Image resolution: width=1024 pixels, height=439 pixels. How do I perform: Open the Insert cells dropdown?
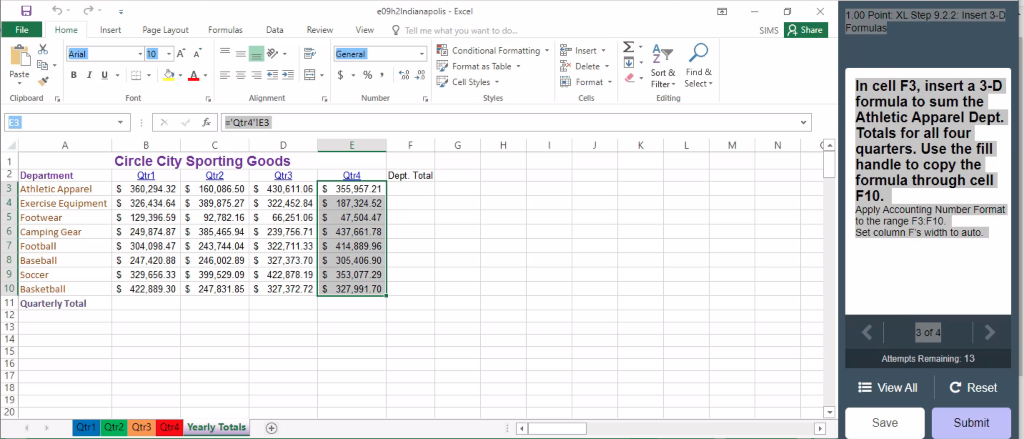click(x=603, y=50)
